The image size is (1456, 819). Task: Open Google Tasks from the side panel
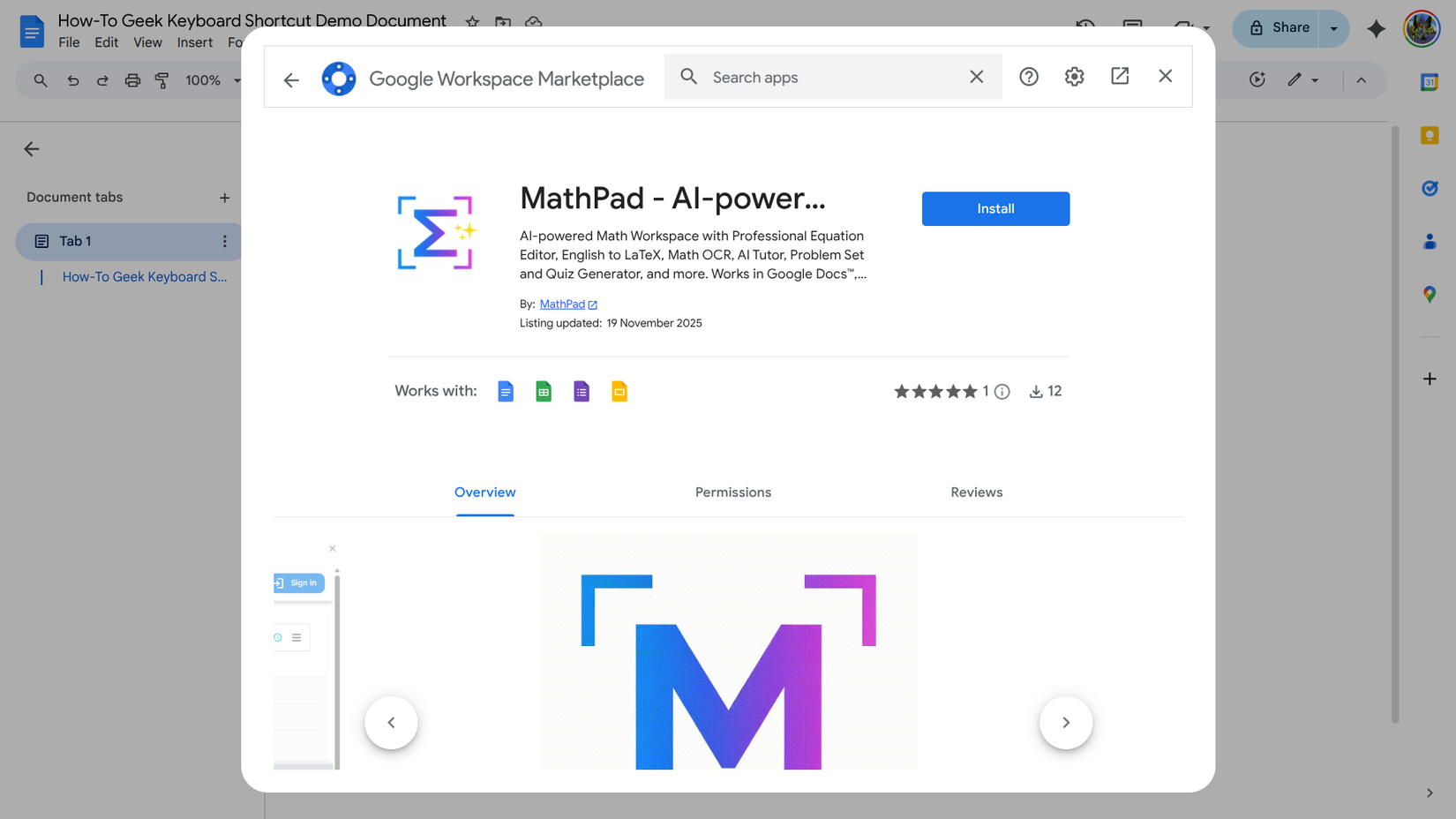(1429, 188)
